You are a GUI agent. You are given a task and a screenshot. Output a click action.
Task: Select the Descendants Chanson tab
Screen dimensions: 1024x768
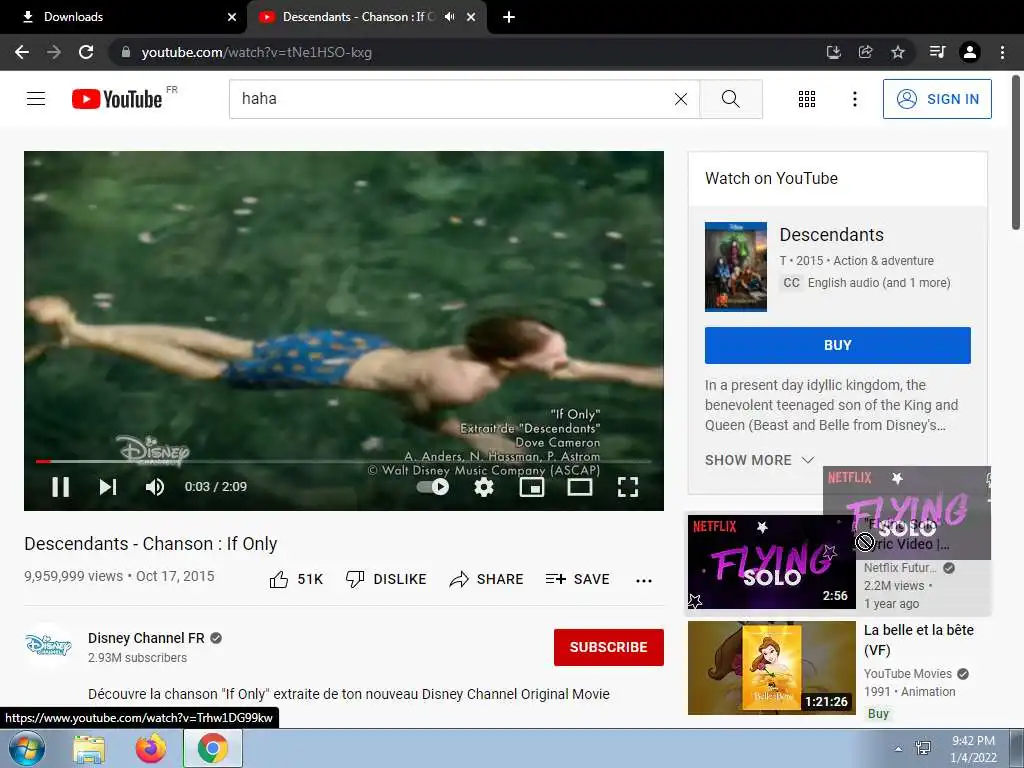[358, 17]
